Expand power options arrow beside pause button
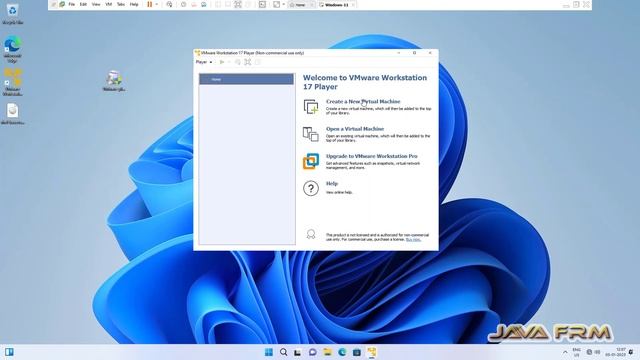Viewport: 640px width, 360px height. pos(157,4)
